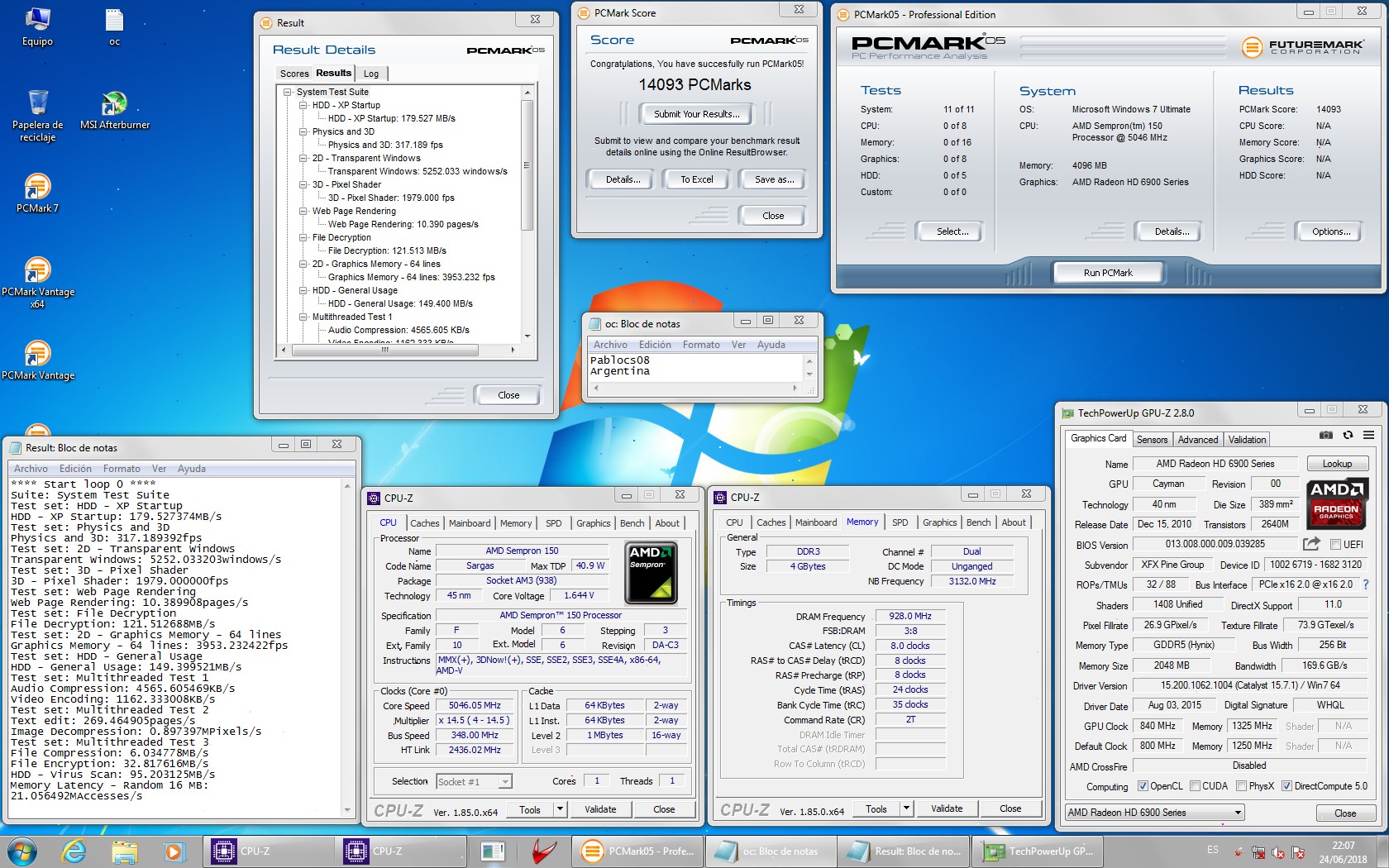
Task: Click GPU-Z refresh icon
Action: click(x=1348, y=435)
